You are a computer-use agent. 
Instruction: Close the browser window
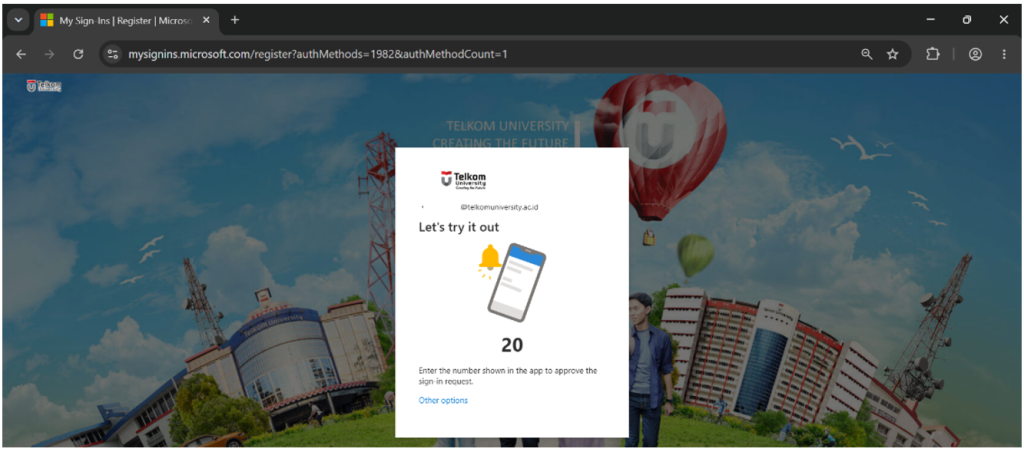[1004, 20]
